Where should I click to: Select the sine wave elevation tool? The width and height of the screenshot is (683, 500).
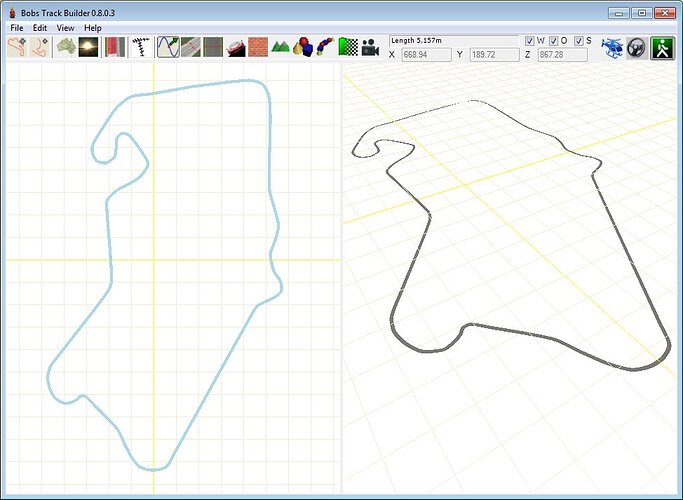click(168, 47)
